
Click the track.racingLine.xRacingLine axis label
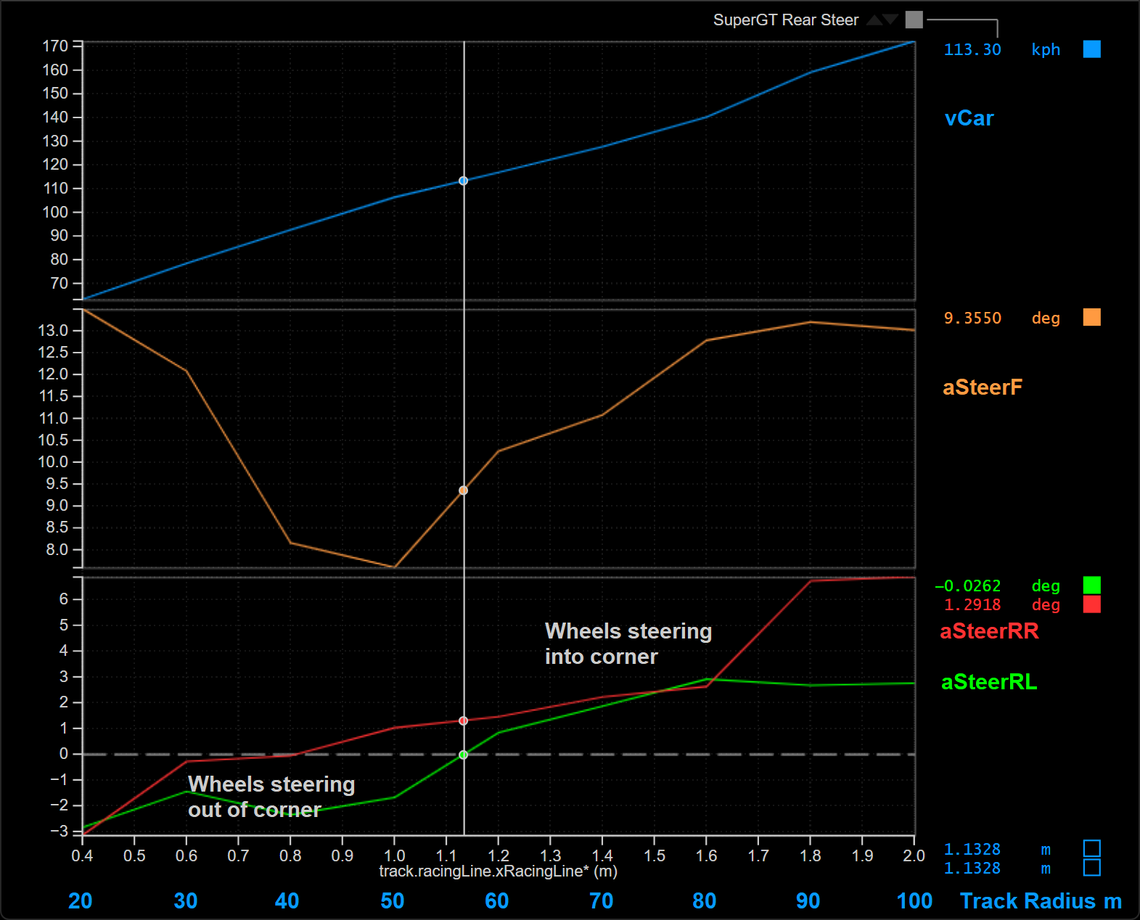[497, 871]
